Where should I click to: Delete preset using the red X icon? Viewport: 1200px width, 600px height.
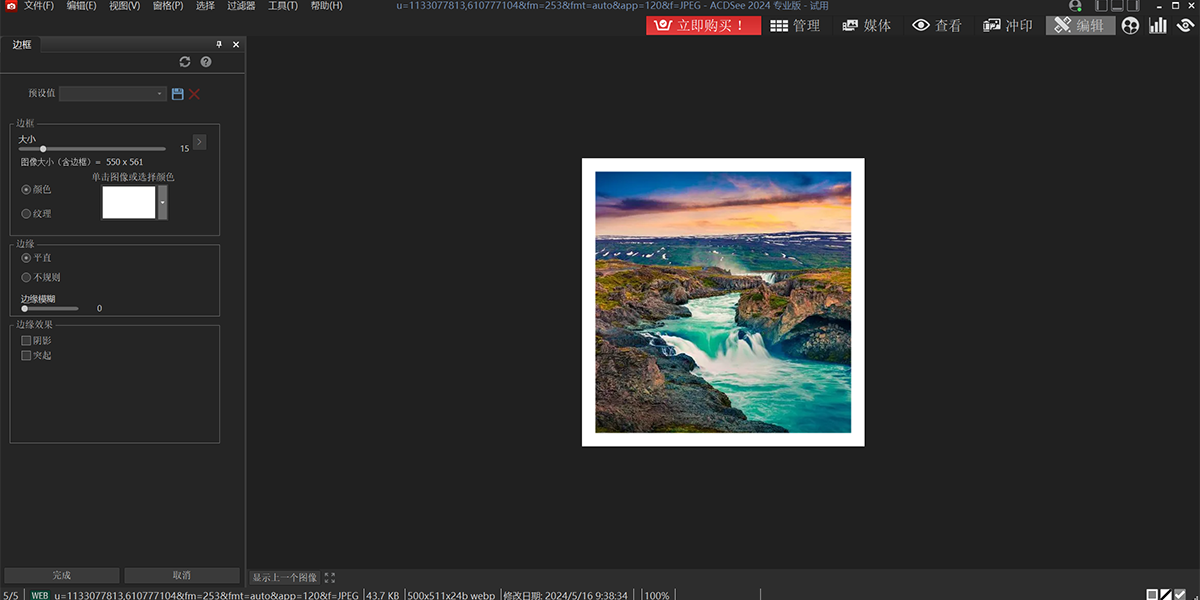click(194, 94)
